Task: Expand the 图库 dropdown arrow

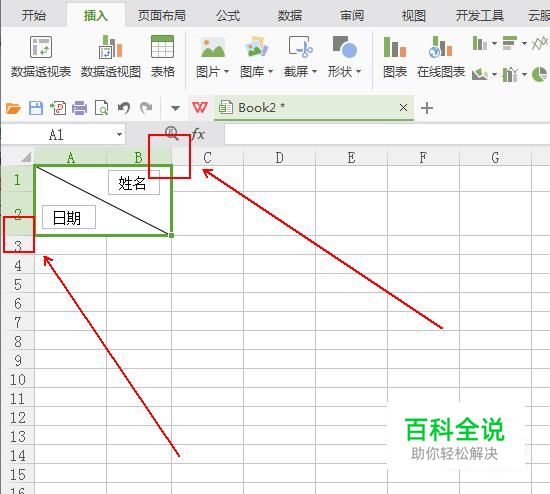Action: point(270,72)
